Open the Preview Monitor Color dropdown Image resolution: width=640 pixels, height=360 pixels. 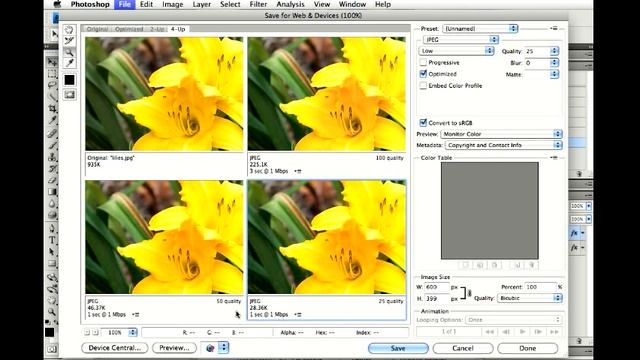[x=501, y=134]
